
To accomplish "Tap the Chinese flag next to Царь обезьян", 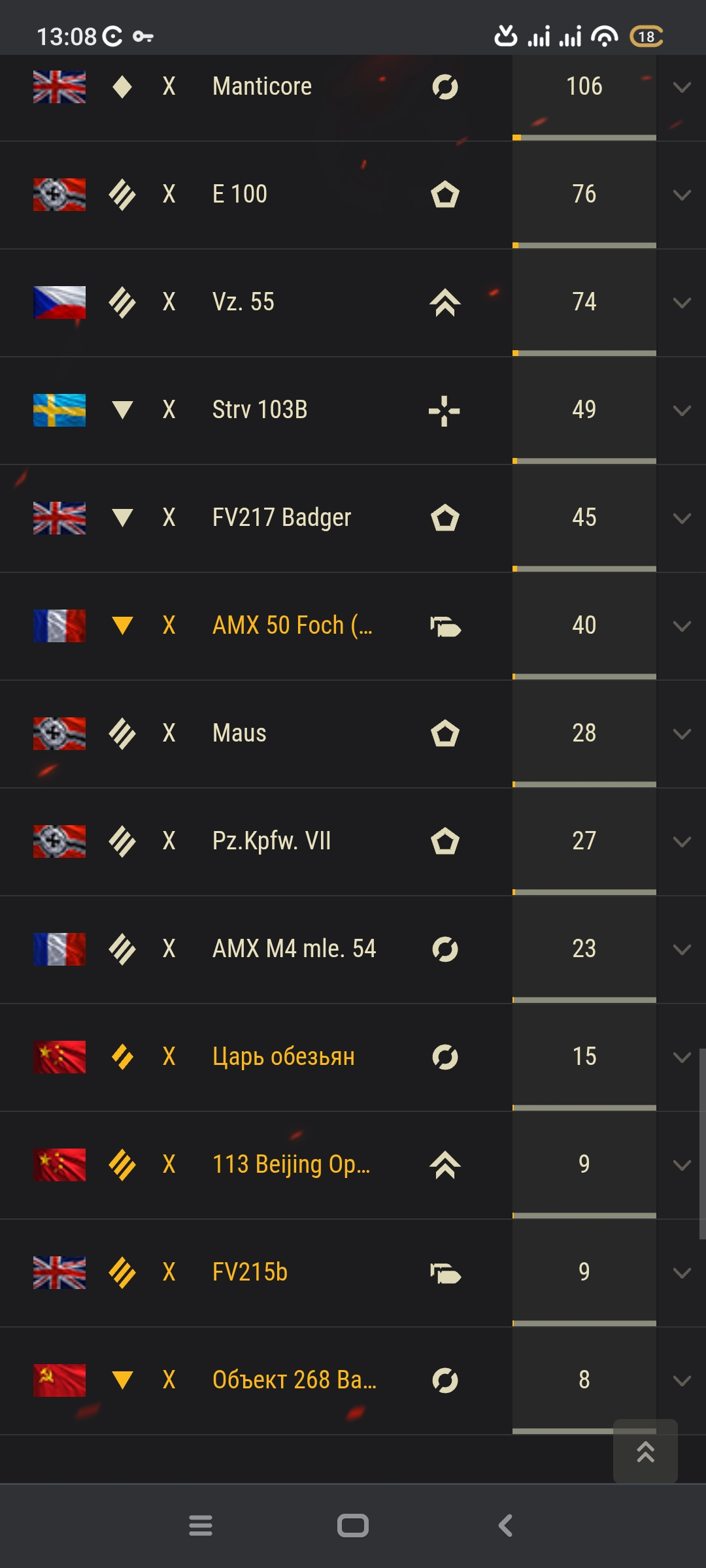I will click(59, 1057).
